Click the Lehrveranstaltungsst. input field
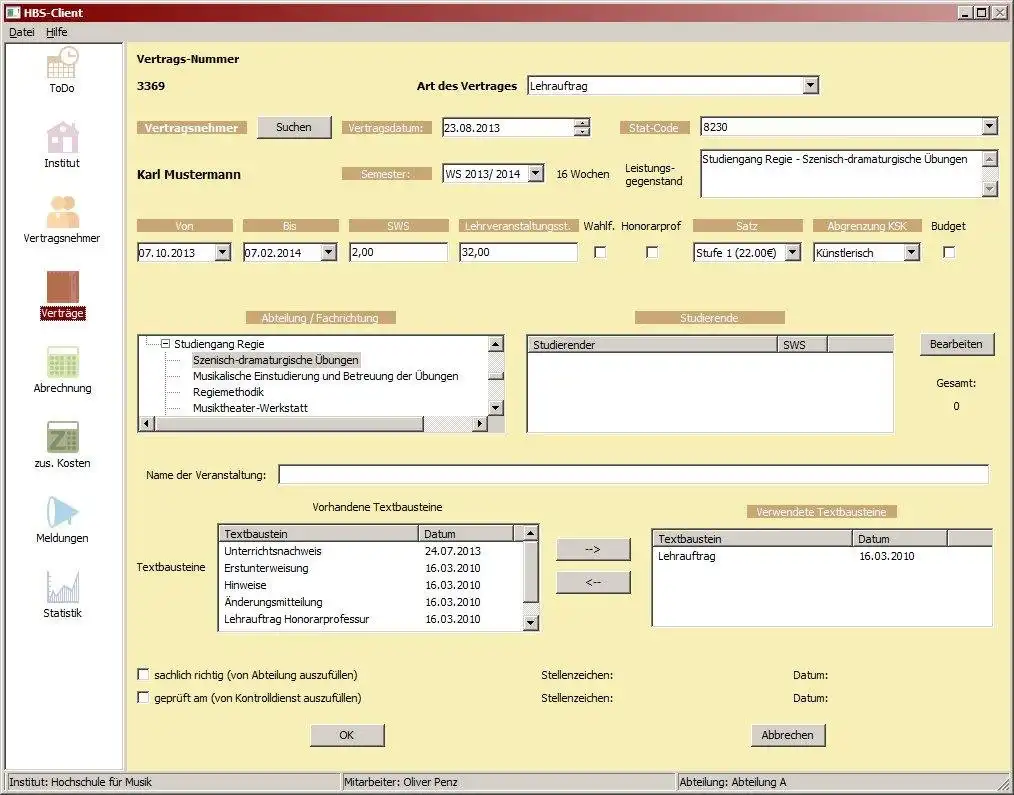Viewport: 1014px width, 795px height. pyautogui.click(x=518, y=252)
